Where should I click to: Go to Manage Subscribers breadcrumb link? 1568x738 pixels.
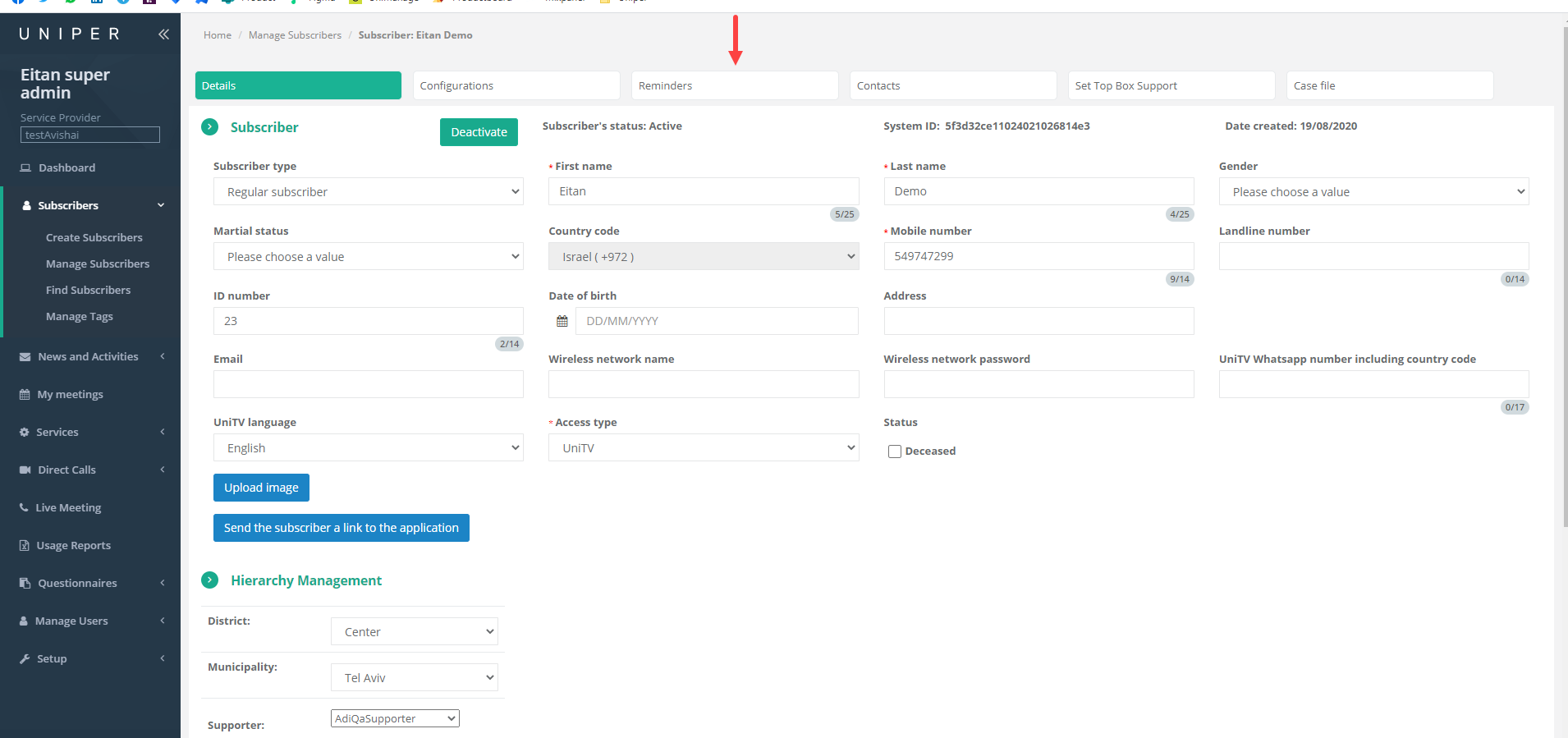(295, 35)
